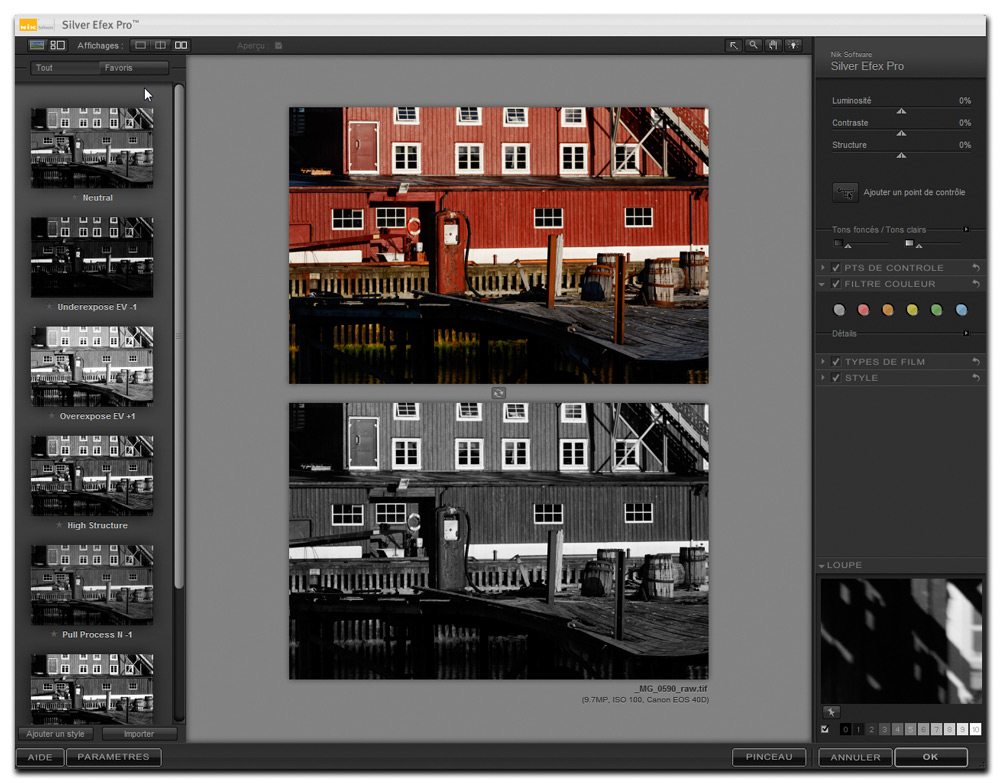Click Ajouter un style button
This screenshot has height=783, width=1000.
(55, 734)
